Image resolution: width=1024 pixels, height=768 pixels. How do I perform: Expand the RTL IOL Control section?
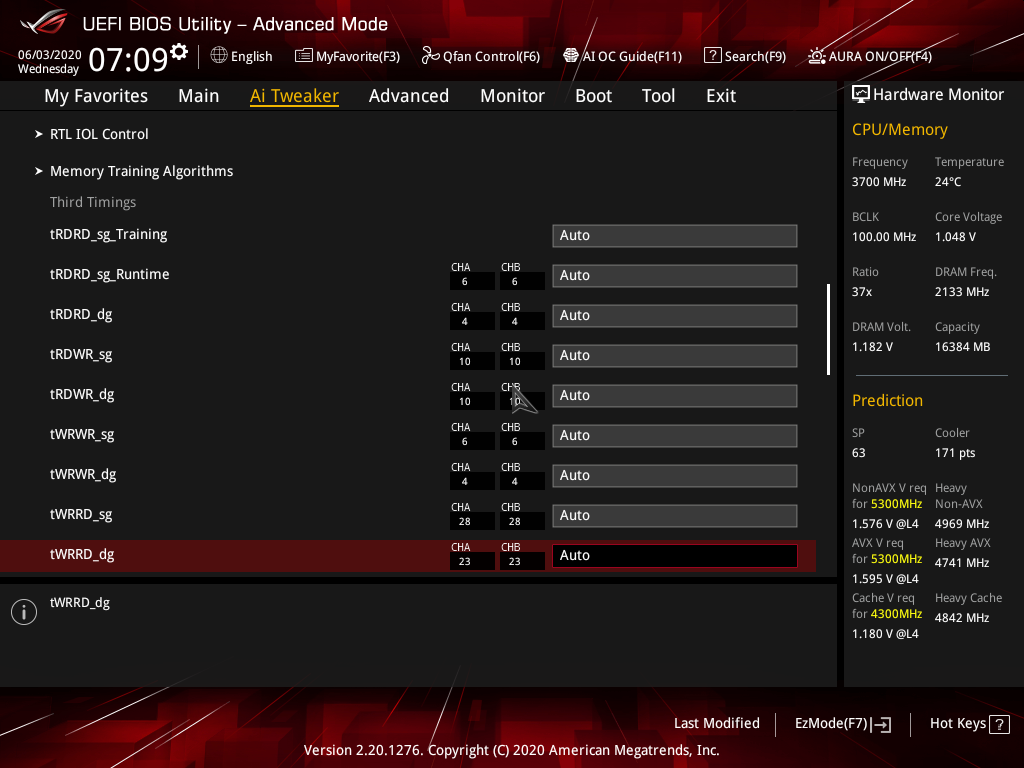(x=99, y=133)
